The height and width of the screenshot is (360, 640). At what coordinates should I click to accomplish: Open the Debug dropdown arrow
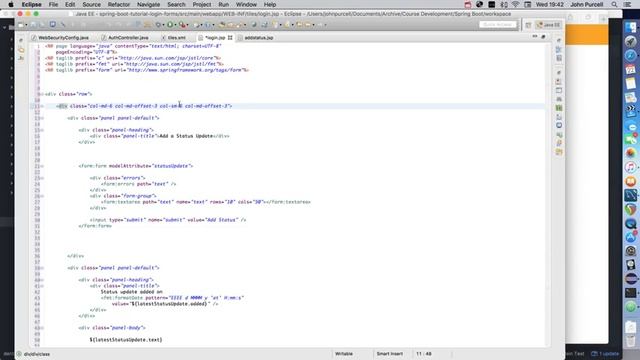point(163,25)
